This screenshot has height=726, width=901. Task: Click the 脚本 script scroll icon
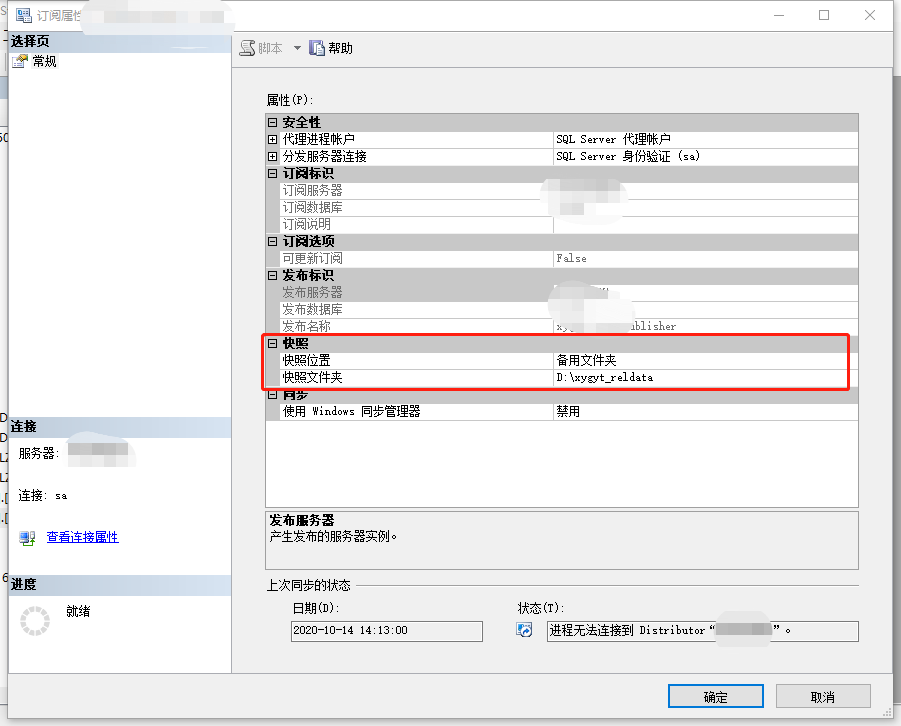(245, 49)
